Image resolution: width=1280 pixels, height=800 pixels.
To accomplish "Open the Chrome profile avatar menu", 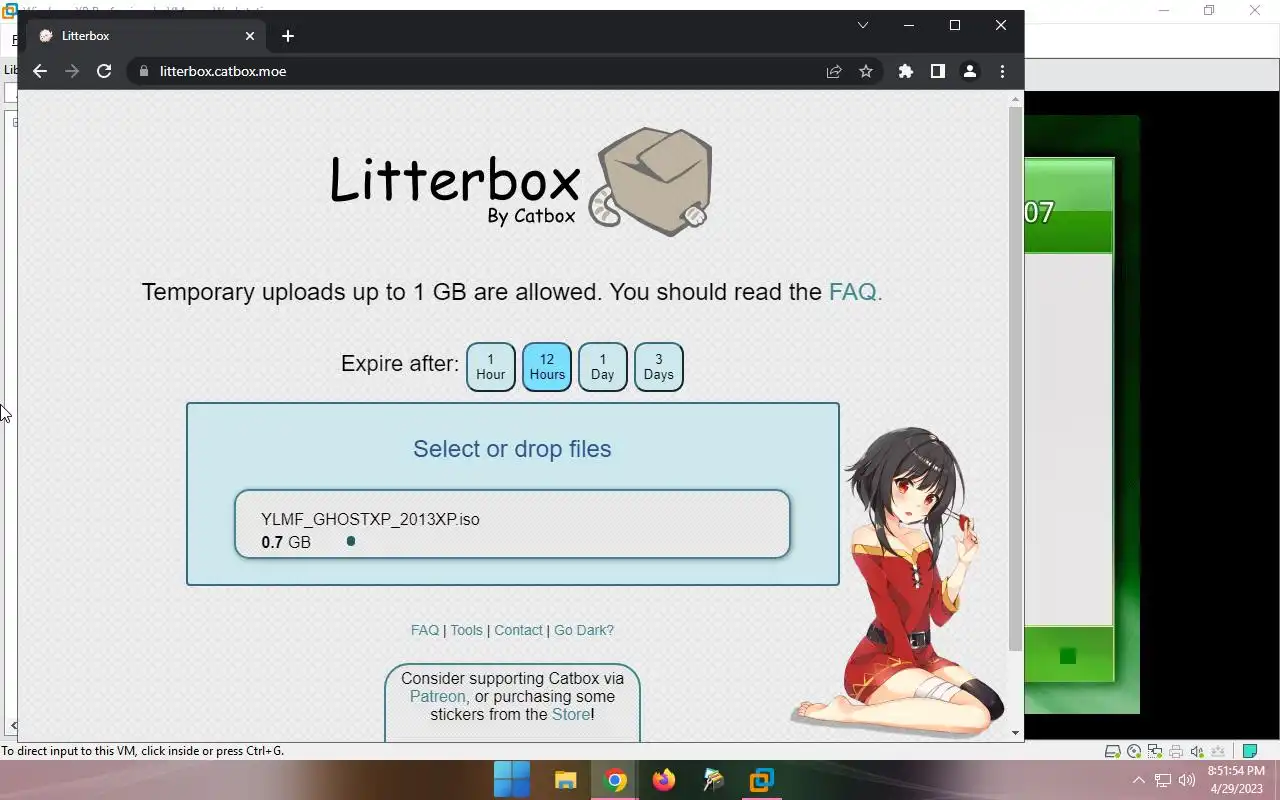I will [x=970, y=71].
